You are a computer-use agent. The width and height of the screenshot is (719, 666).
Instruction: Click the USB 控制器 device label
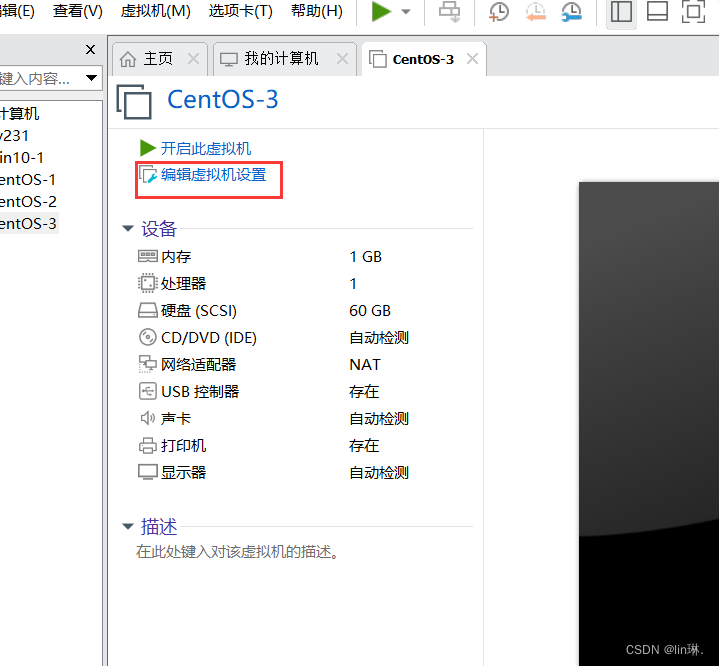pos(200,392)
